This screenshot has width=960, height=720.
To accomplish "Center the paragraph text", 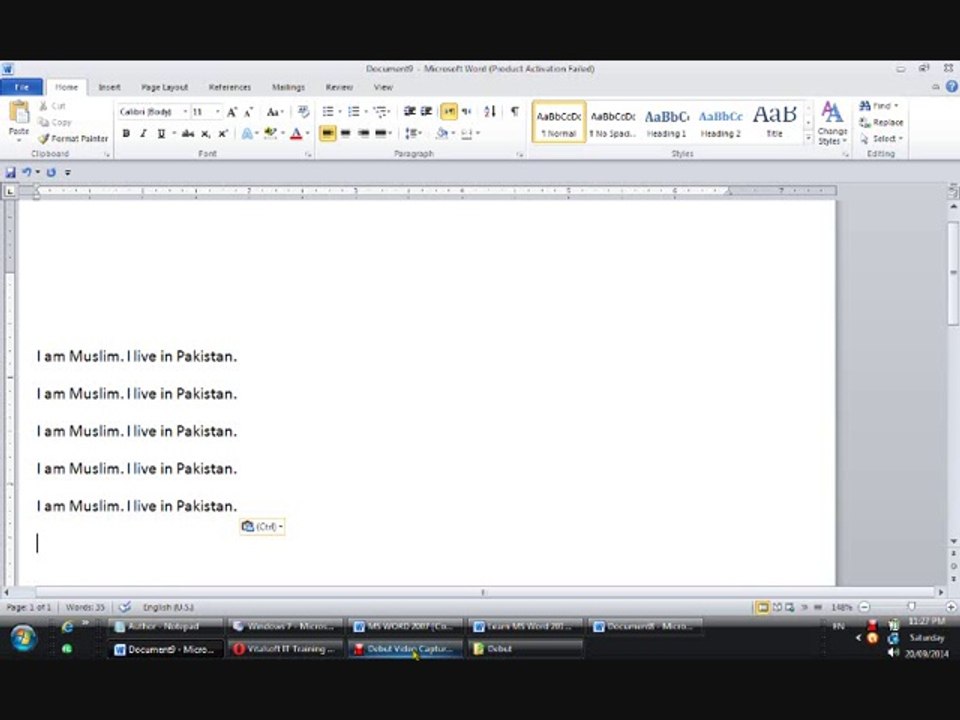I will coord(345,133).
